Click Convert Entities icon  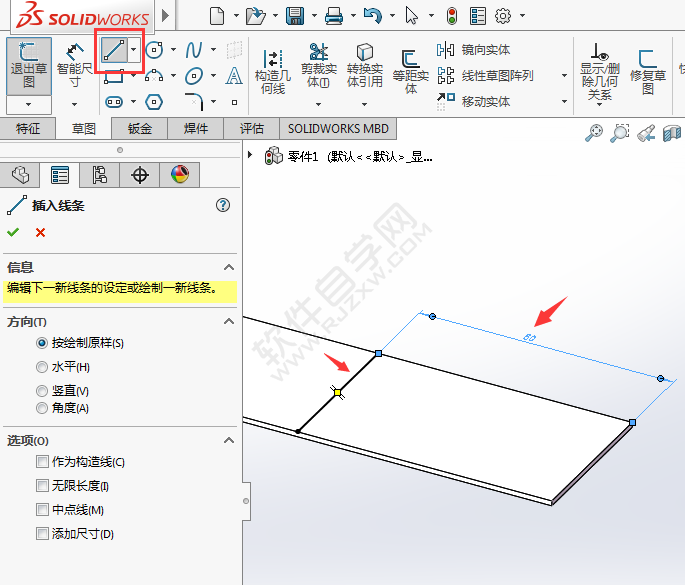tap(364, 65)
